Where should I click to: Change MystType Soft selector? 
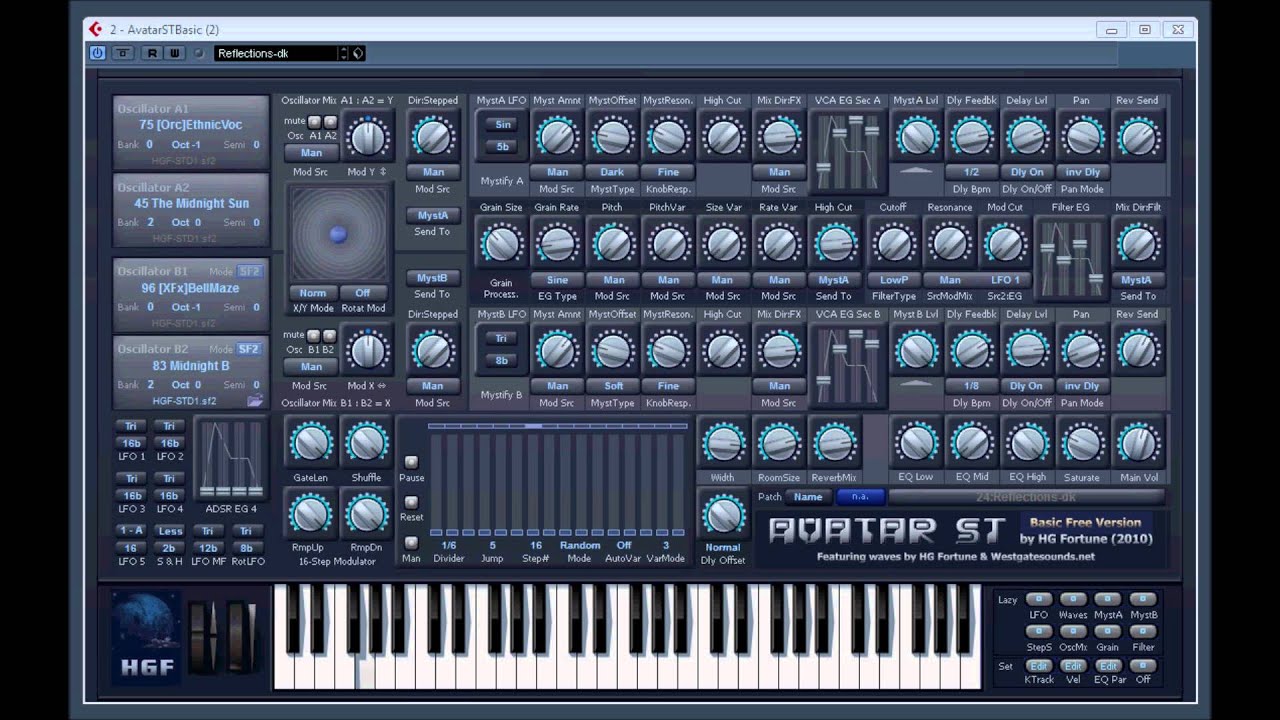(x=612, y=386)
